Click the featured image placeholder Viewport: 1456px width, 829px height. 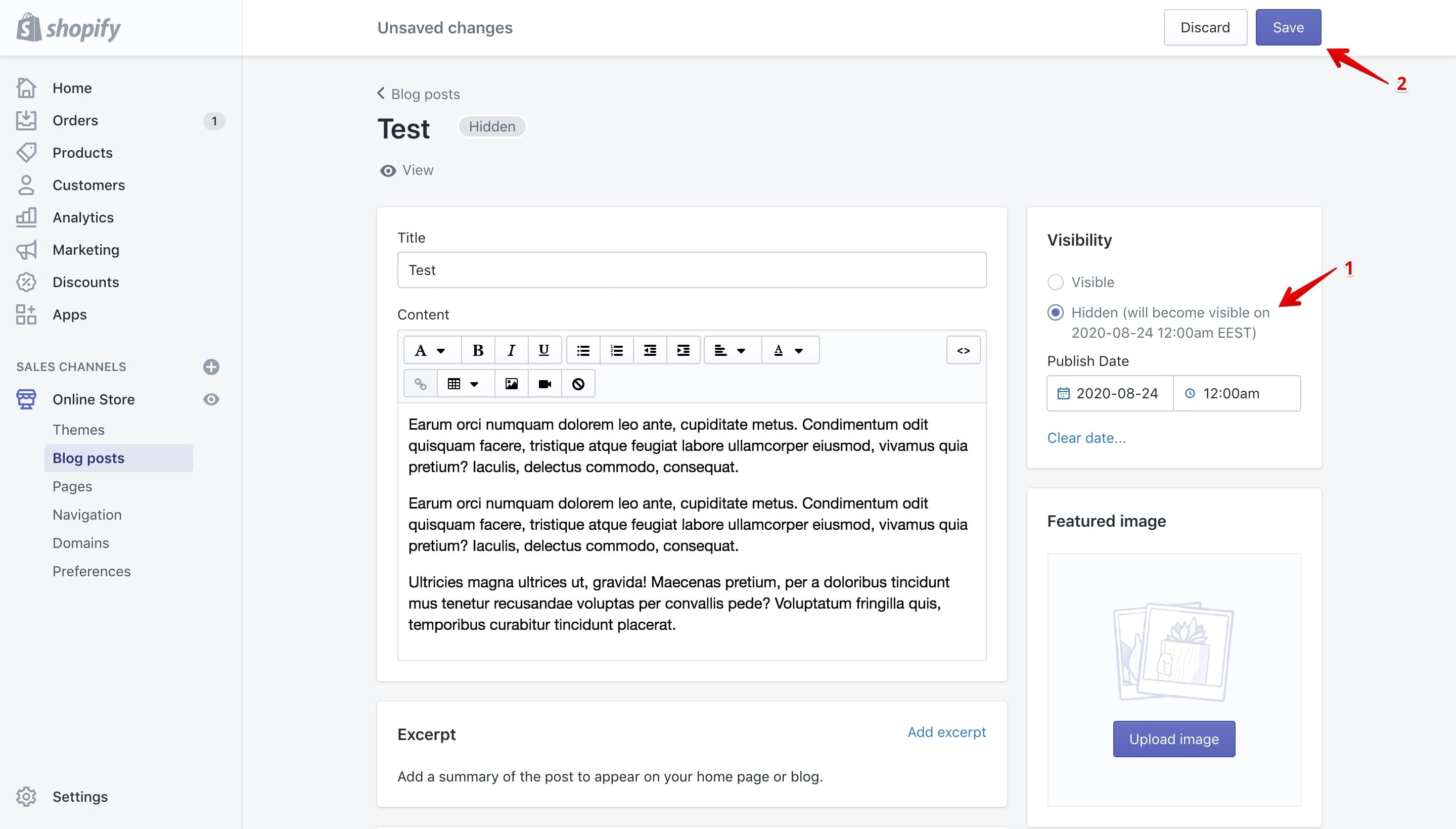[x=1173, y=653]
